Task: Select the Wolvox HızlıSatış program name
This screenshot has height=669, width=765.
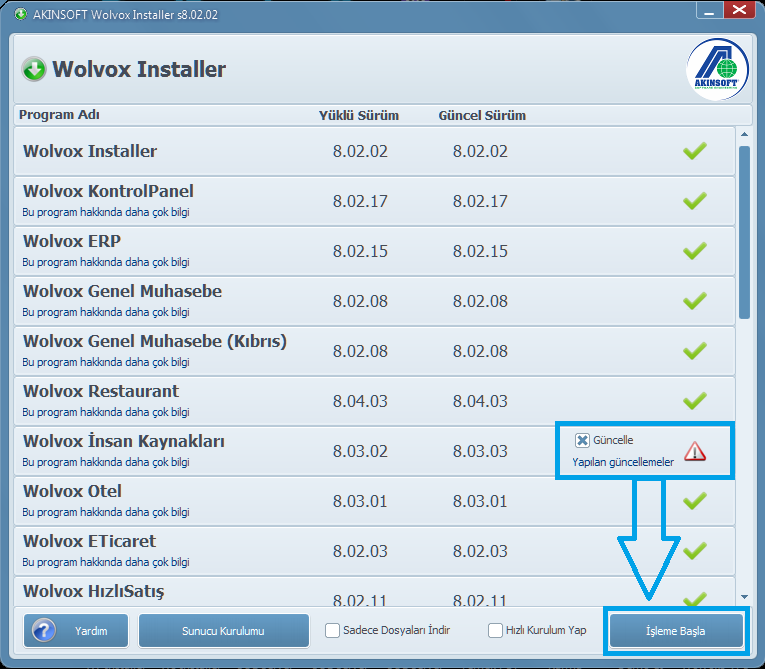Action: tap(94, 591)
